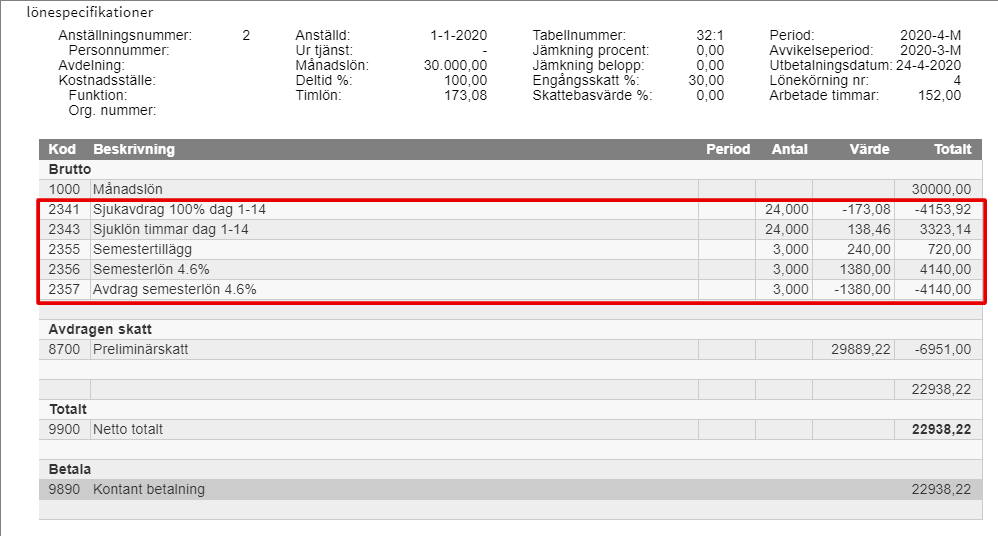998x536 pixels.
Task: Click the Antal column header
Action: pyautogui.click(x=789, y=150)
